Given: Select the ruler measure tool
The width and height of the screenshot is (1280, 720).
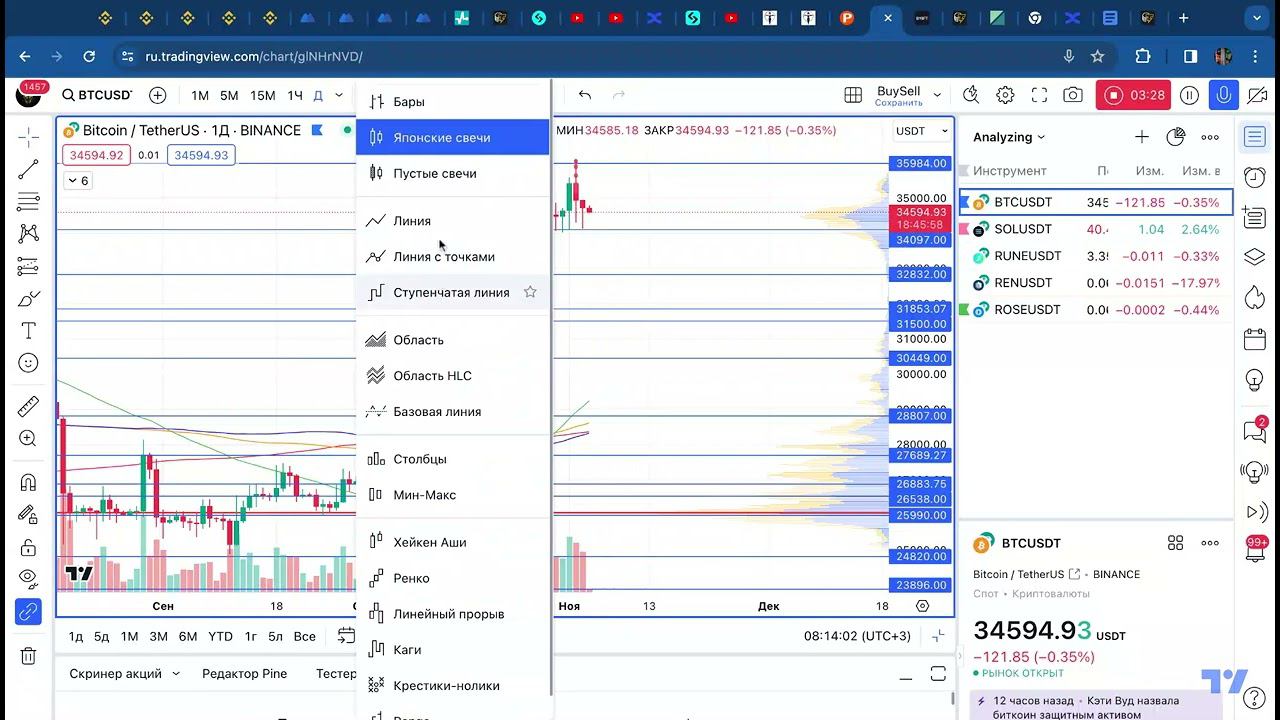Looking at the screenshot, I should pos(28,406).
